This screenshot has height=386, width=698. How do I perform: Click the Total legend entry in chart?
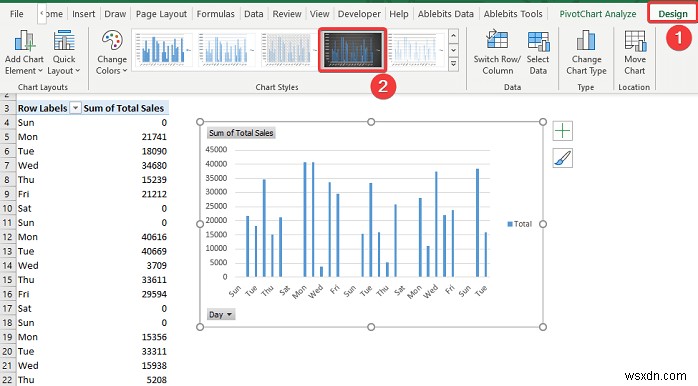click(519, 224)
